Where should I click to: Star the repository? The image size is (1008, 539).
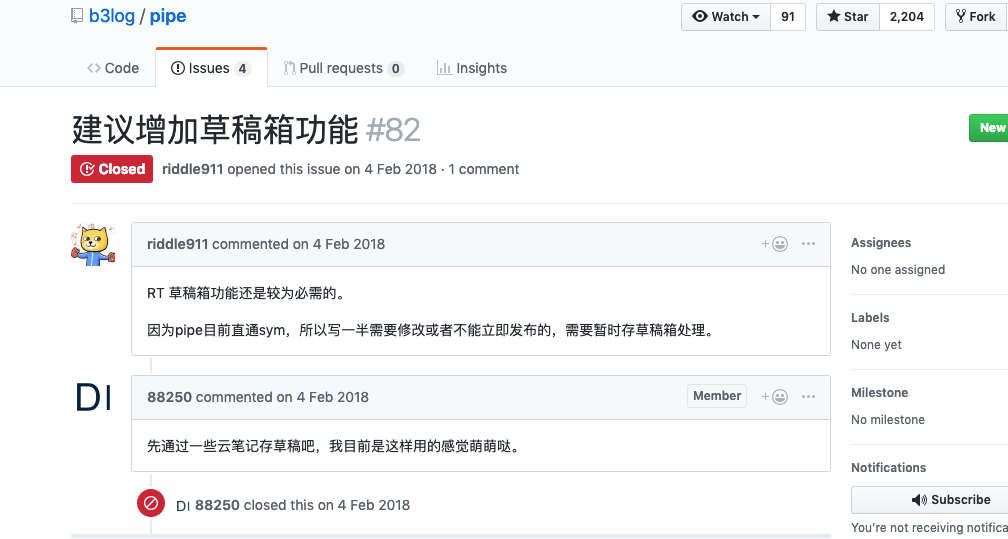point(848,17)
